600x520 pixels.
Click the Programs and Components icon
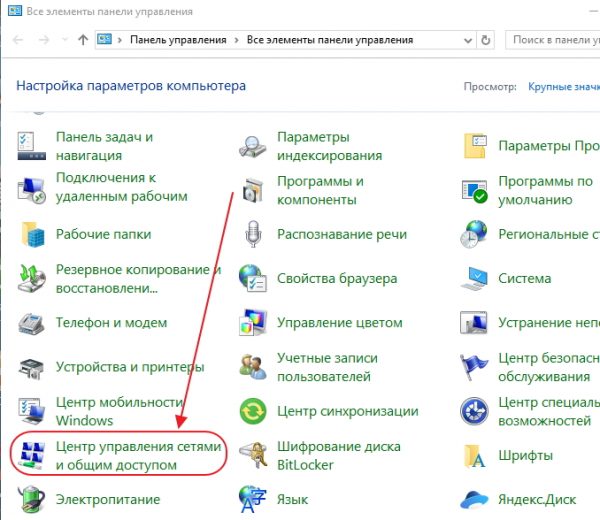pos(253,190)
